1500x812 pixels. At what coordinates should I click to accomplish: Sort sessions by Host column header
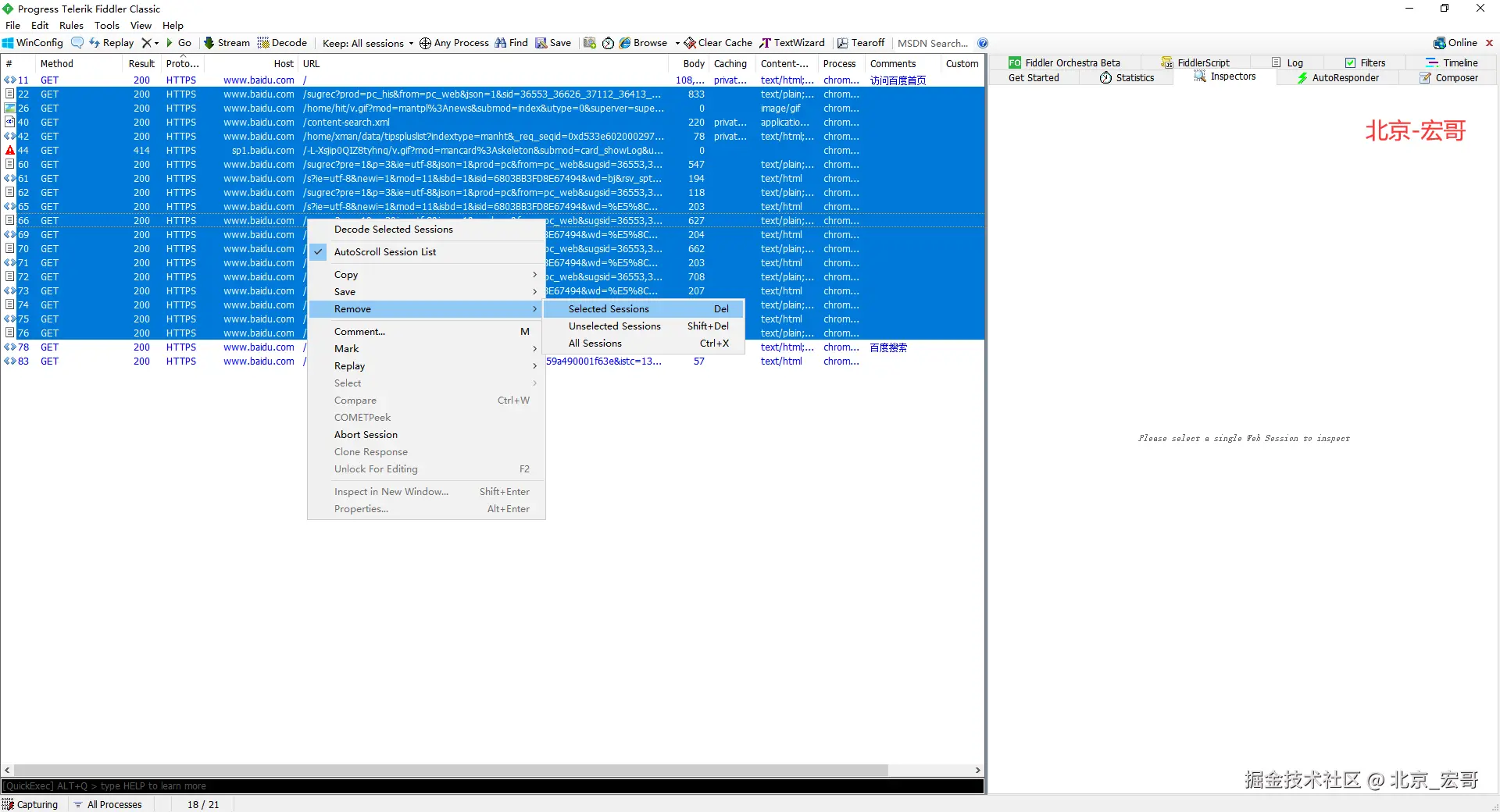[x=252, y=63]
